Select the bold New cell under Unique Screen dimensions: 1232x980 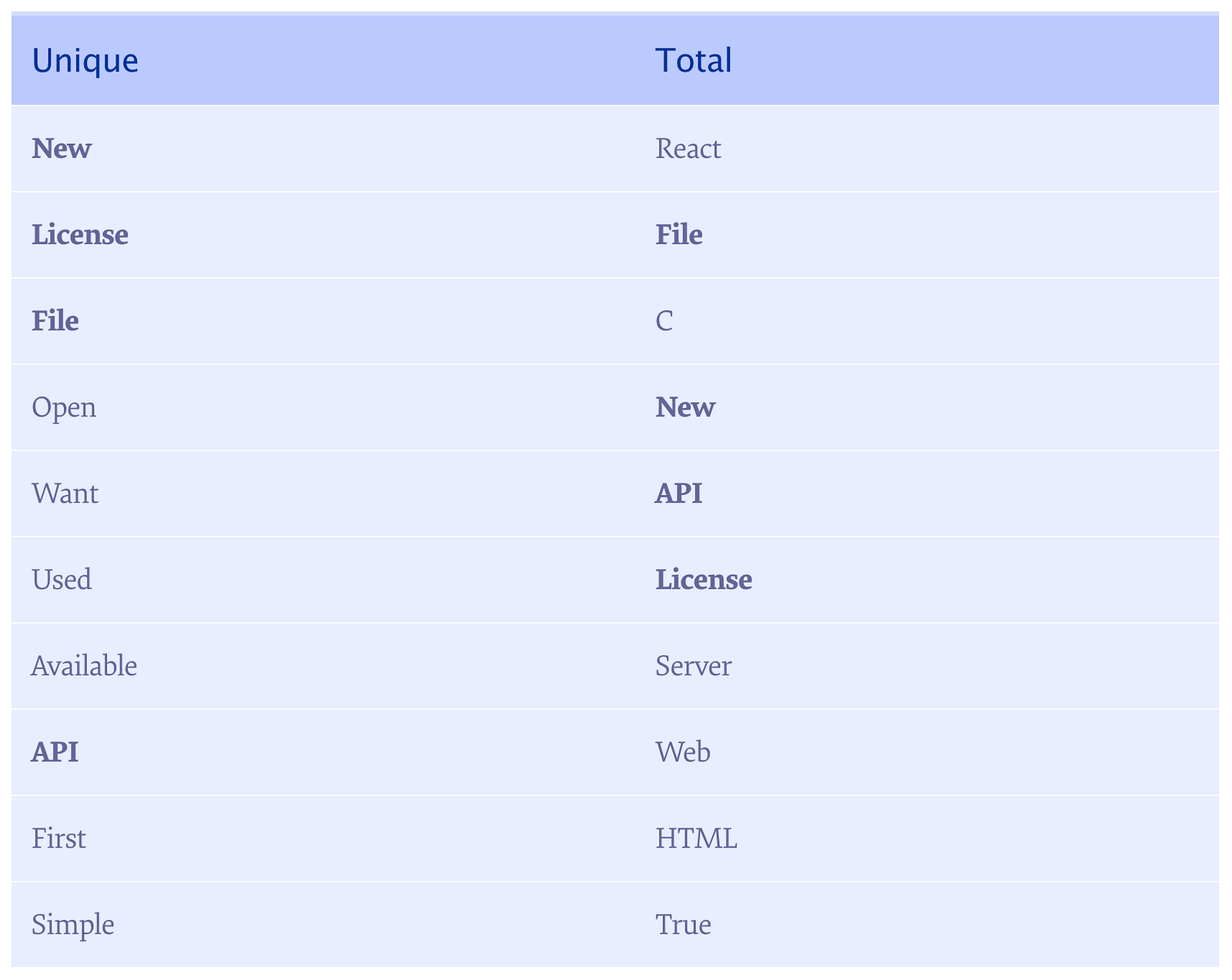coord(62,148)
